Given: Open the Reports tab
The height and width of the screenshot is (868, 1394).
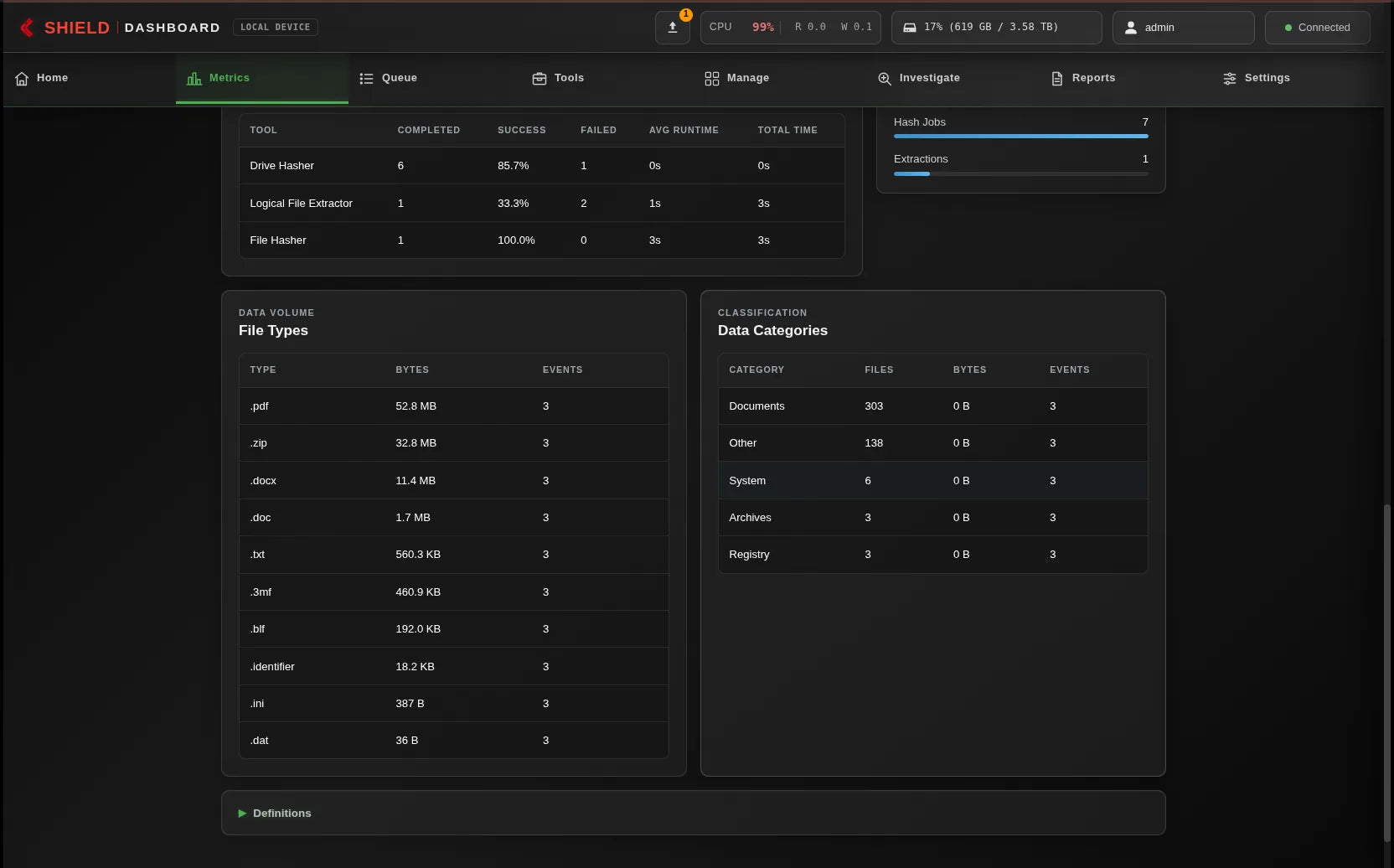Looking at the screenshot, I should click(1124, 78).
